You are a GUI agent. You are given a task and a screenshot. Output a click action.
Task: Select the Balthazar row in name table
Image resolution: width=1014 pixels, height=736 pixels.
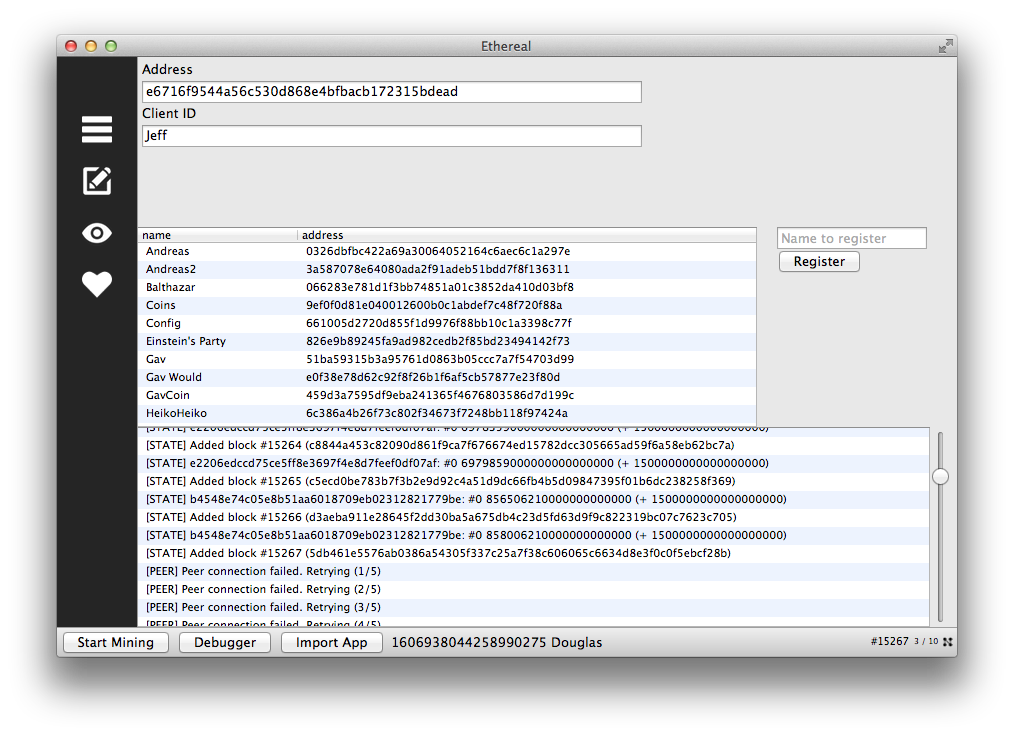click(x=171, y=287)
